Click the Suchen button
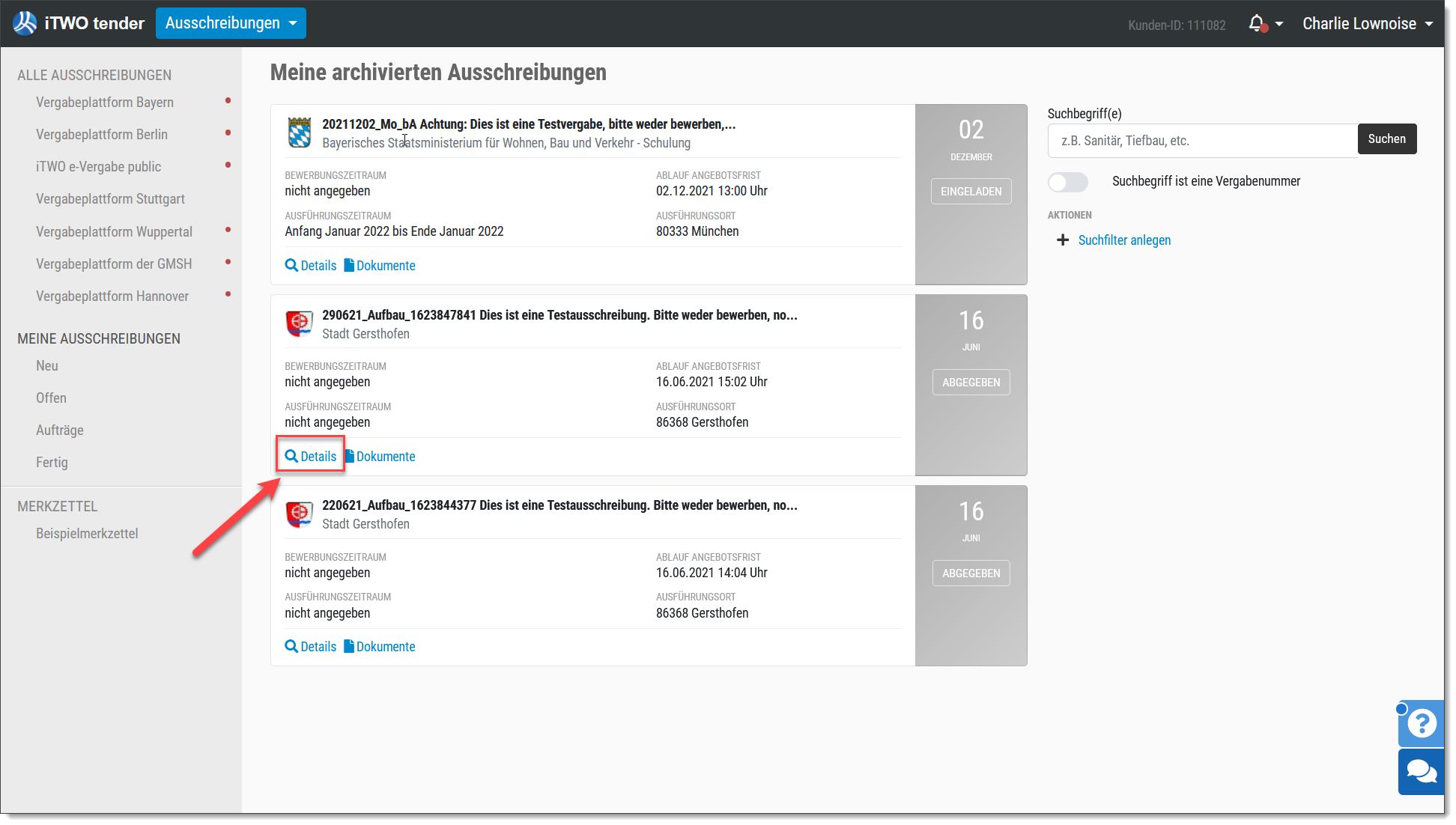Viewport: 1456px width, 825px height. (1386, 139)
